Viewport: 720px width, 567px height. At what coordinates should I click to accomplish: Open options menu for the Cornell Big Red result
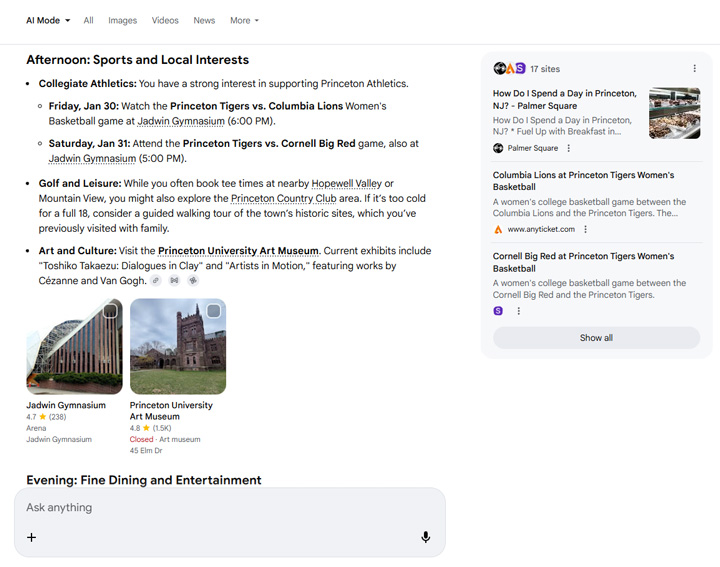(518, 311)
